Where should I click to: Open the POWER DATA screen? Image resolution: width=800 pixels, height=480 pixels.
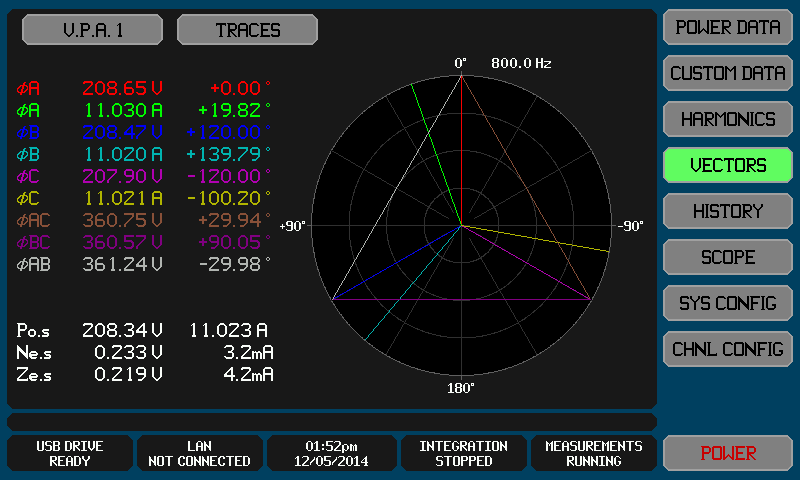click(x=728, y=28)
